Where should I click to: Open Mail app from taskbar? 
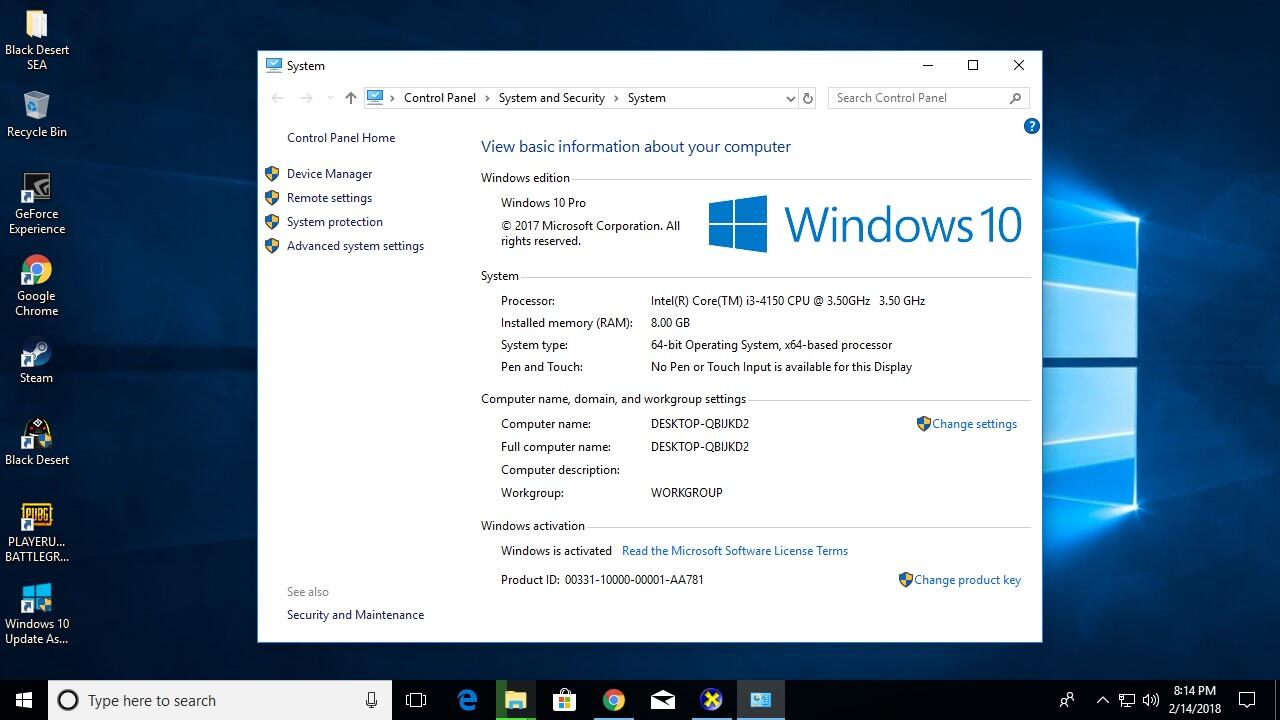click(x=663, y=700)
